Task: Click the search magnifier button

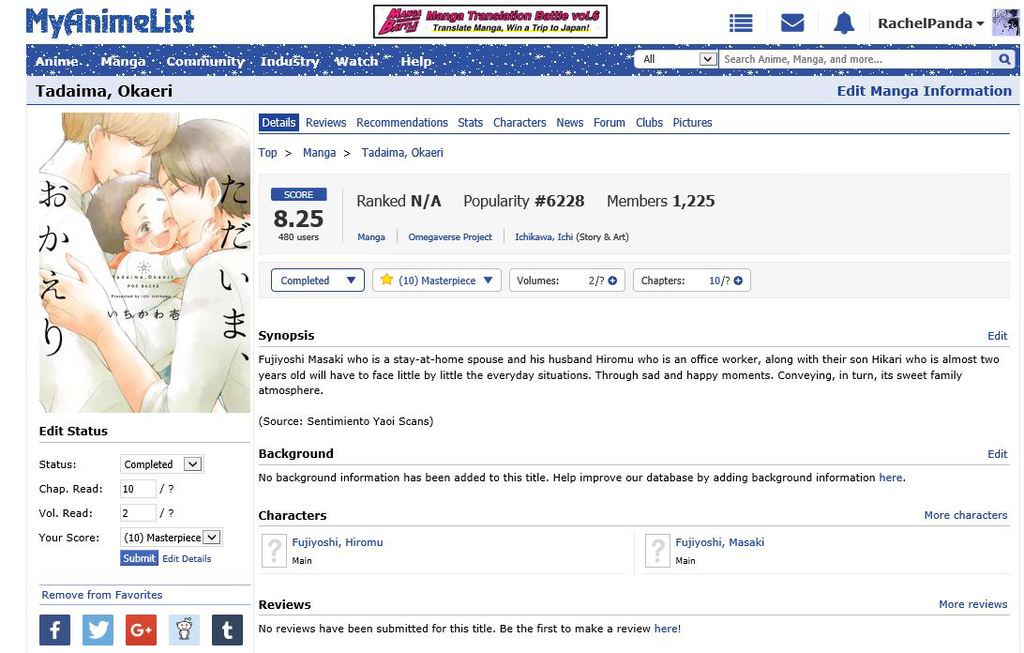Action: [x=1005, y=60]
